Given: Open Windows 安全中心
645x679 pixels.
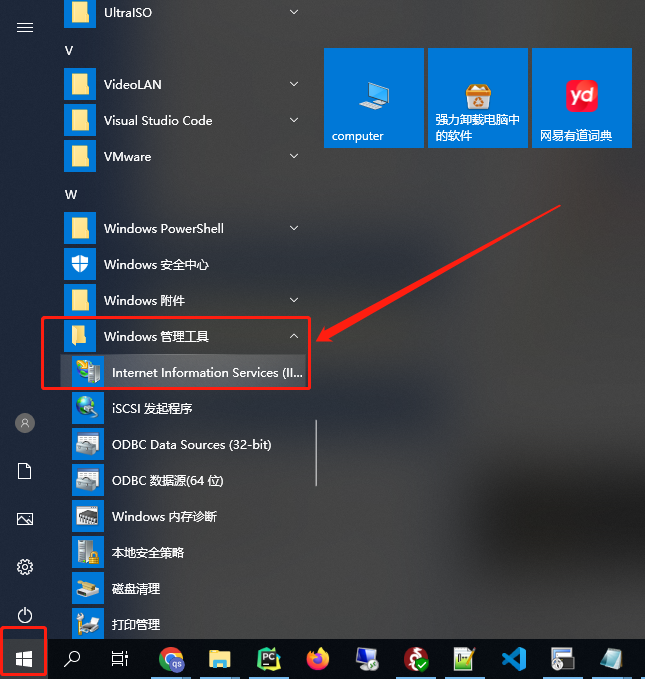Looking at the screenshot, I should pos(184,264).
